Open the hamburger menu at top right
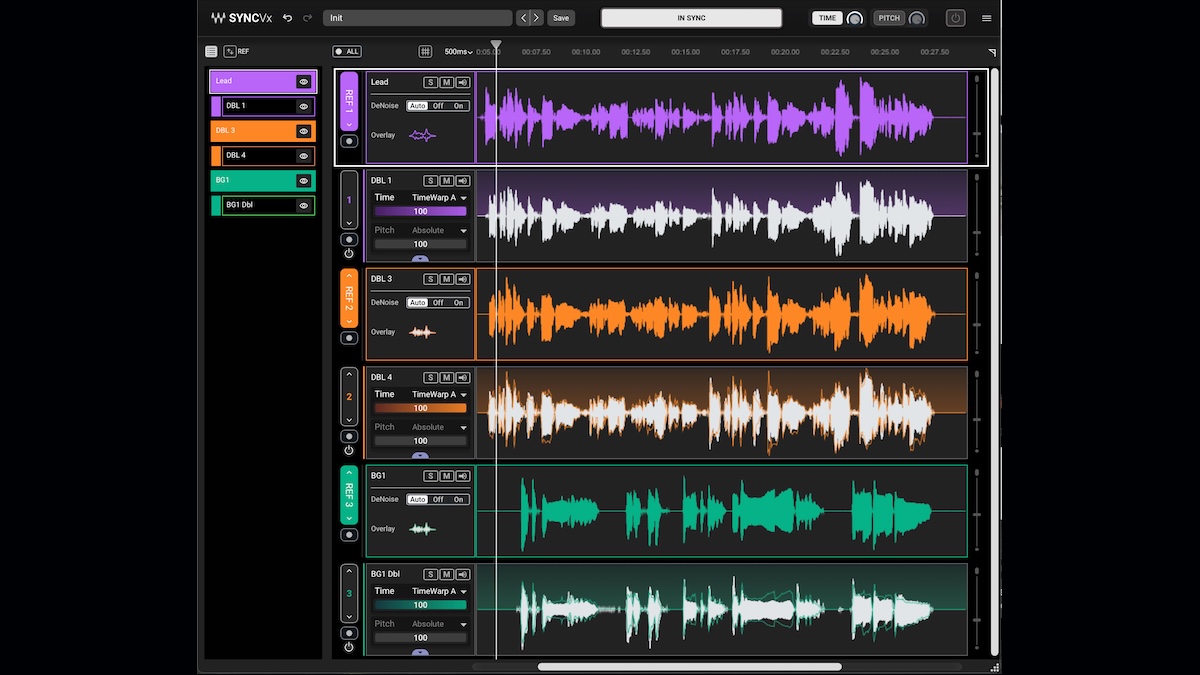This screenshot has width=1200, height=675. (x=986, y=17)
